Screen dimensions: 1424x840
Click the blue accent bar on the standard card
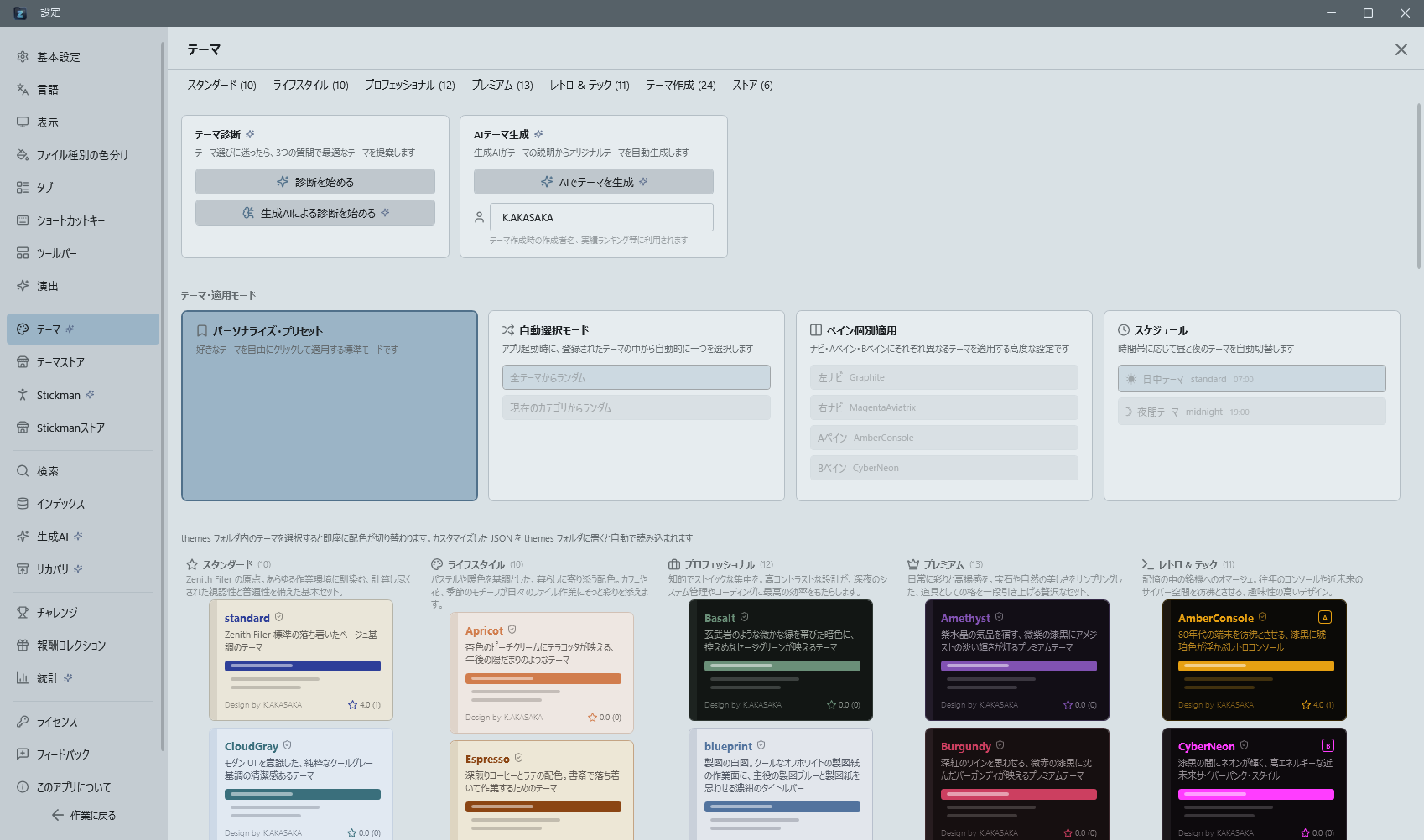[x=303, y=666]
